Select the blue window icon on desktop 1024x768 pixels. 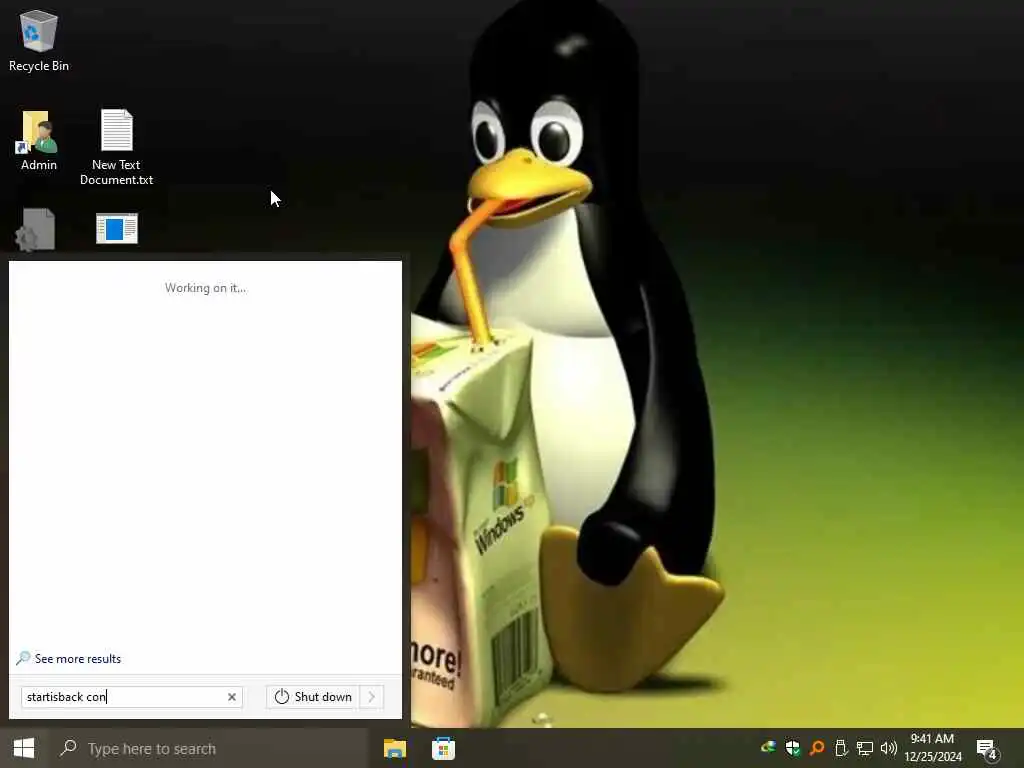(x=117, y=229)
